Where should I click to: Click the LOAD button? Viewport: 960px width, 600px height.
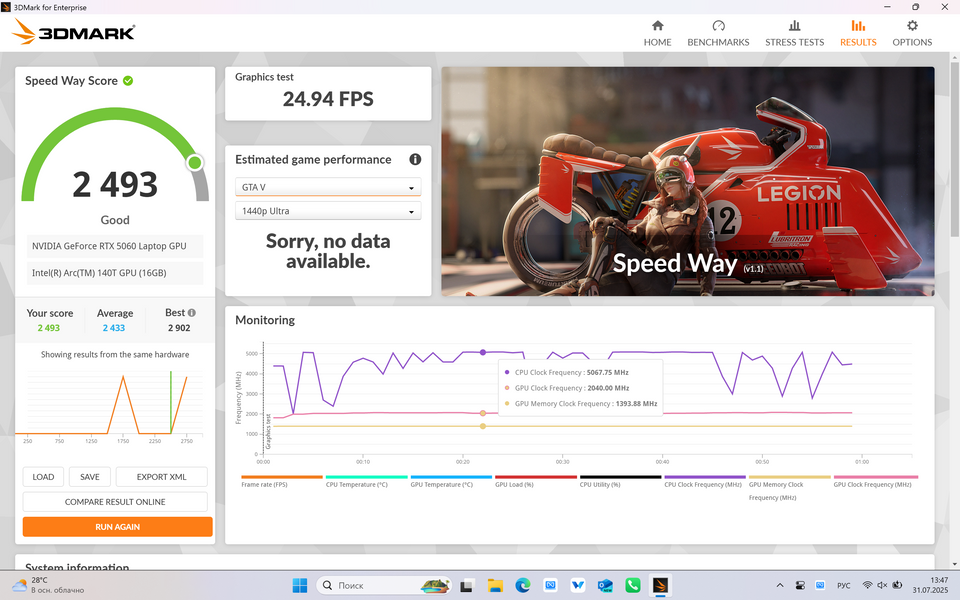pos(43,476)
